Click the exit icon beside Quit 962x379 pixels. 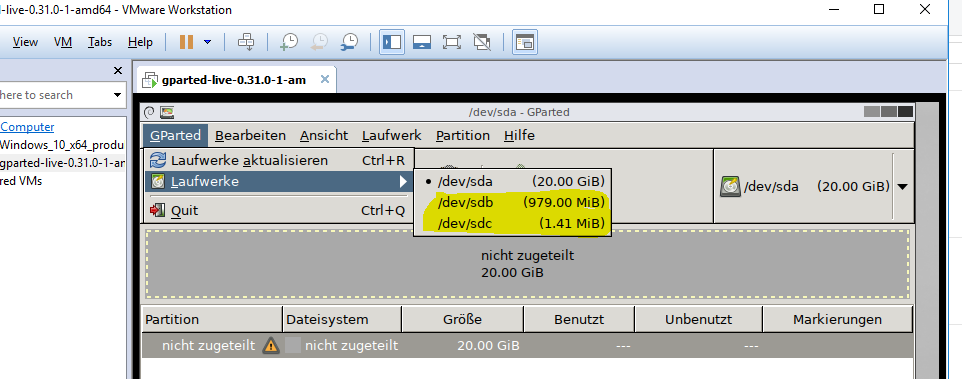158,210
